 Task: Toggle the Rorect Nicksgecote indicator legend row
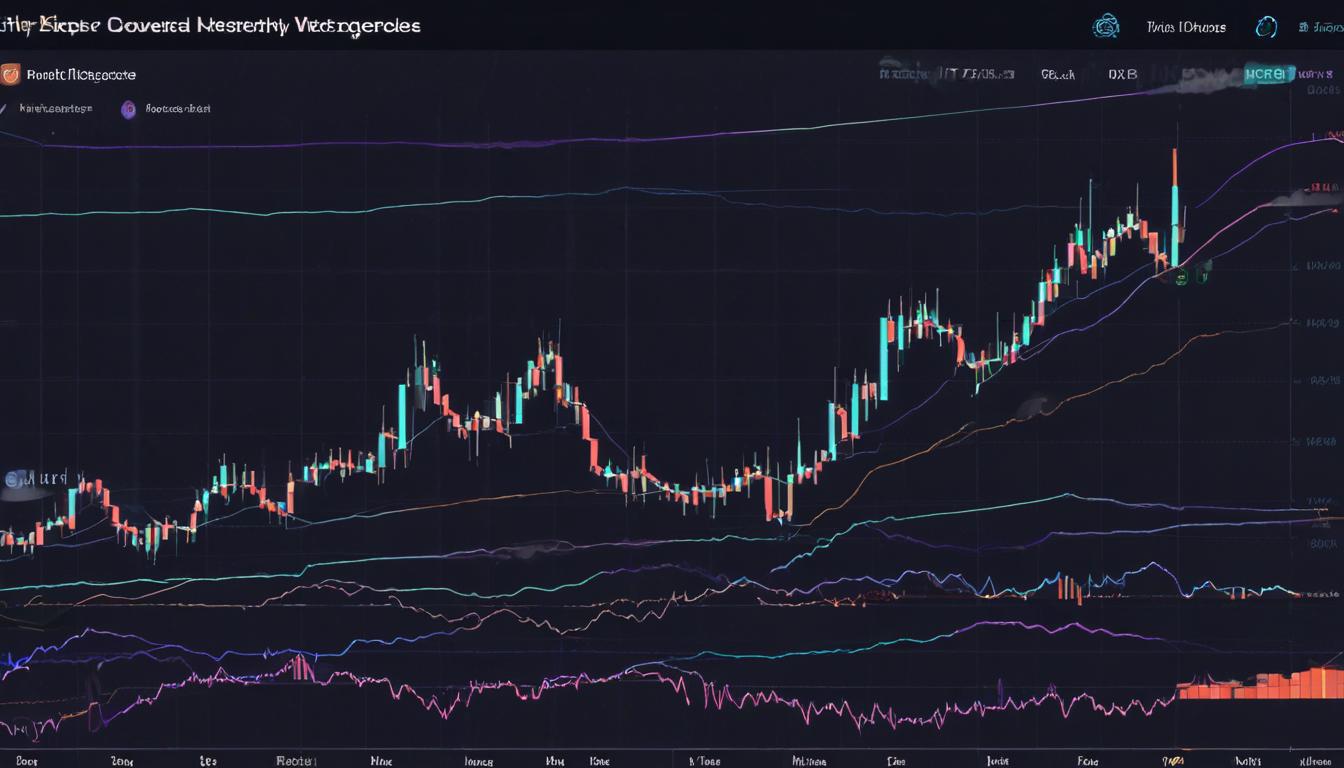click(80, 74)
